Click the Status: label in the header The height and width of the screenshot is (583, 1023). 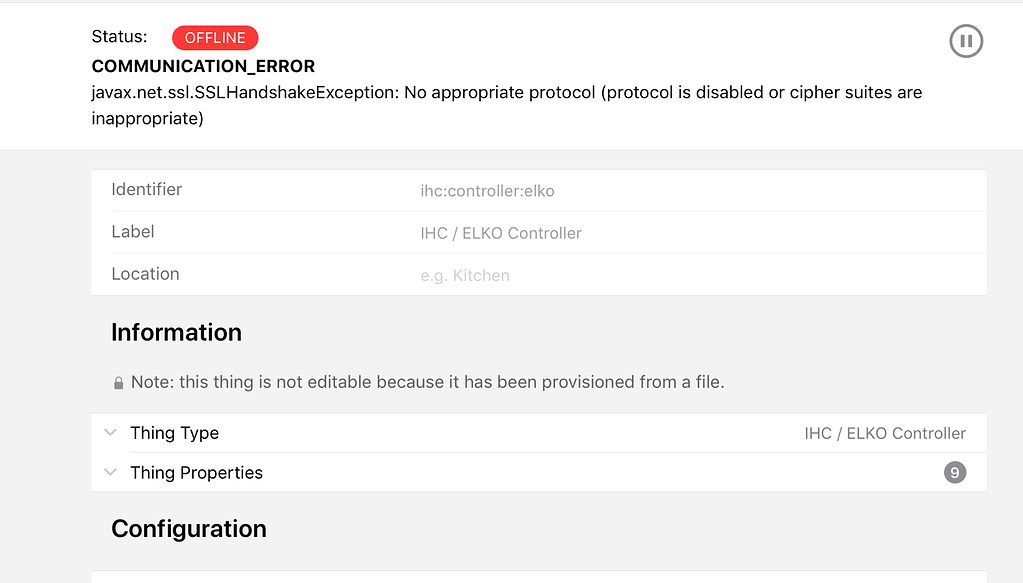[x=119, y=36]
